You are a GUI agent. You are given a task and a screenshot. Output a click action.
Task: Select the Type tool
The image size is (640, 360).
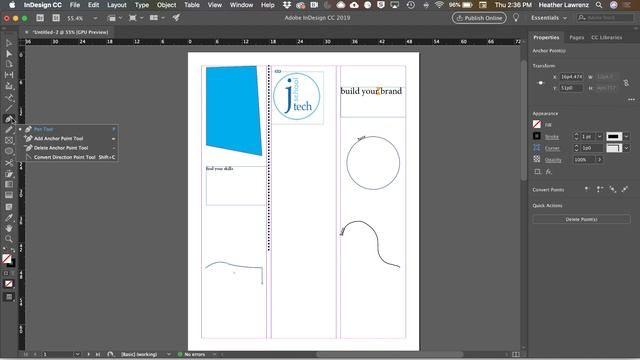pos(9,98)
